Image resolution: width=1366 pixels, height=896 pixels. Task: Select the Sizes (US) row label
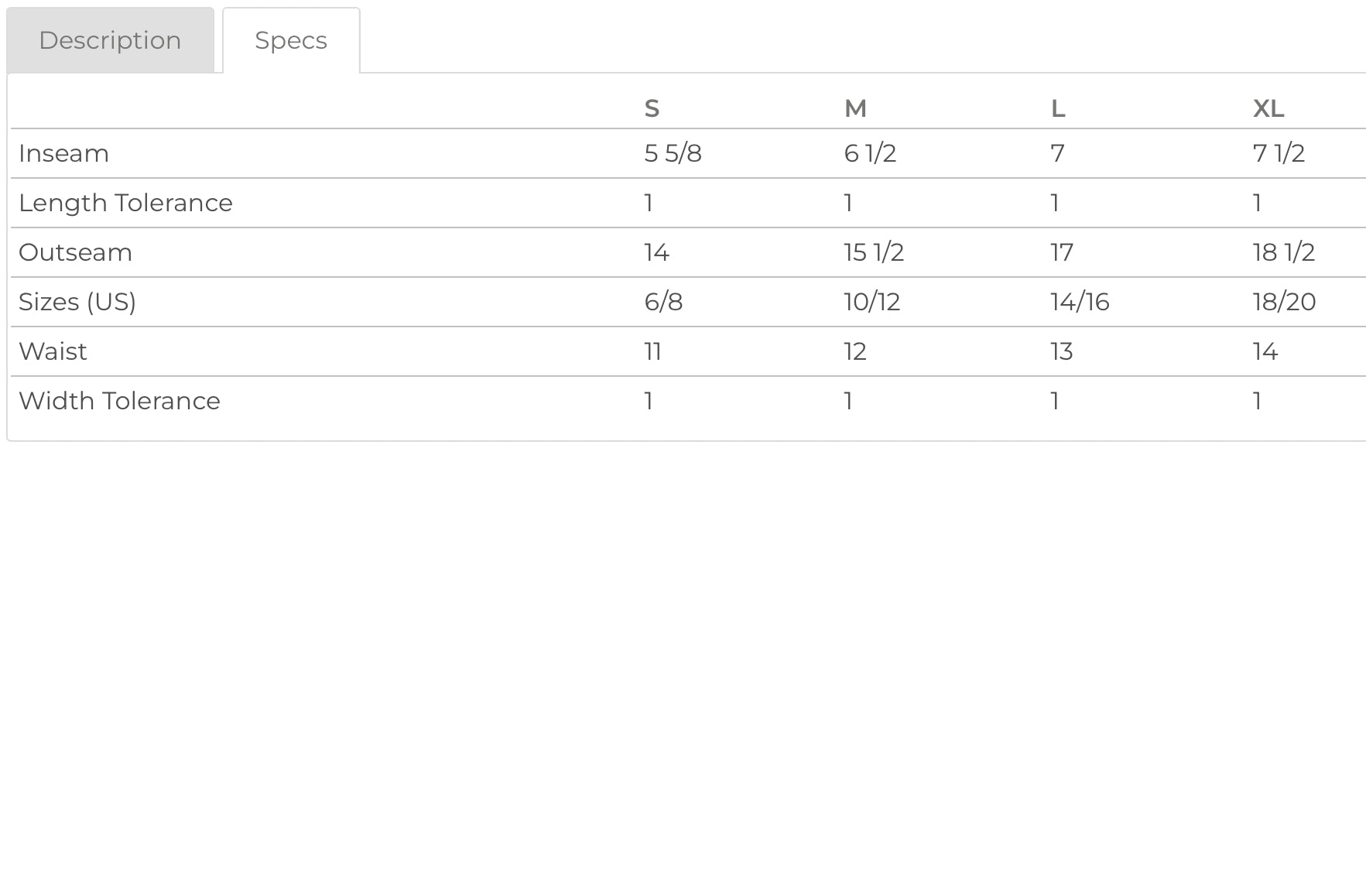click(x=77, y=302)
